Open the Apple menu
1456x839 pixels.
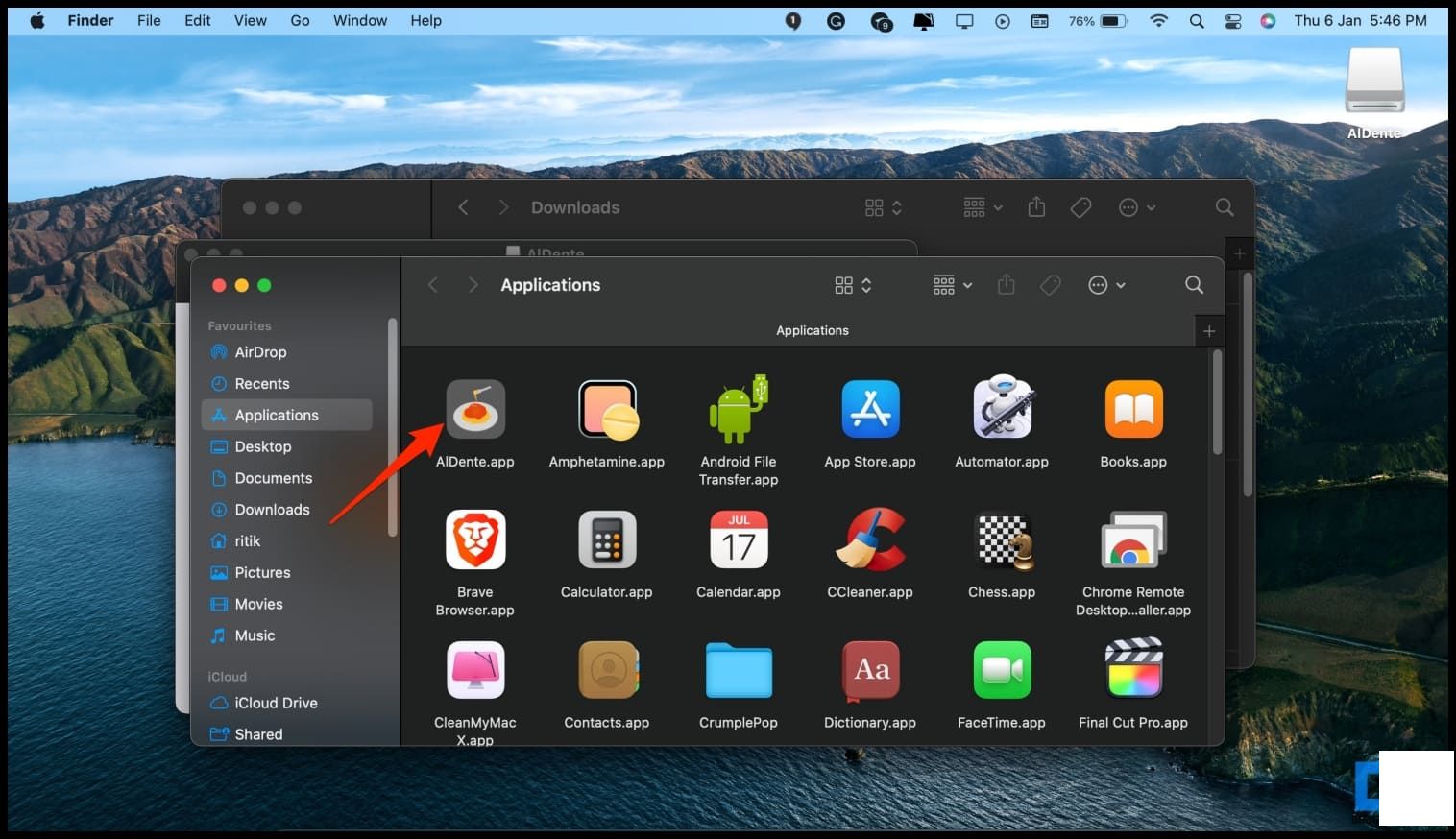coord(37,20)
